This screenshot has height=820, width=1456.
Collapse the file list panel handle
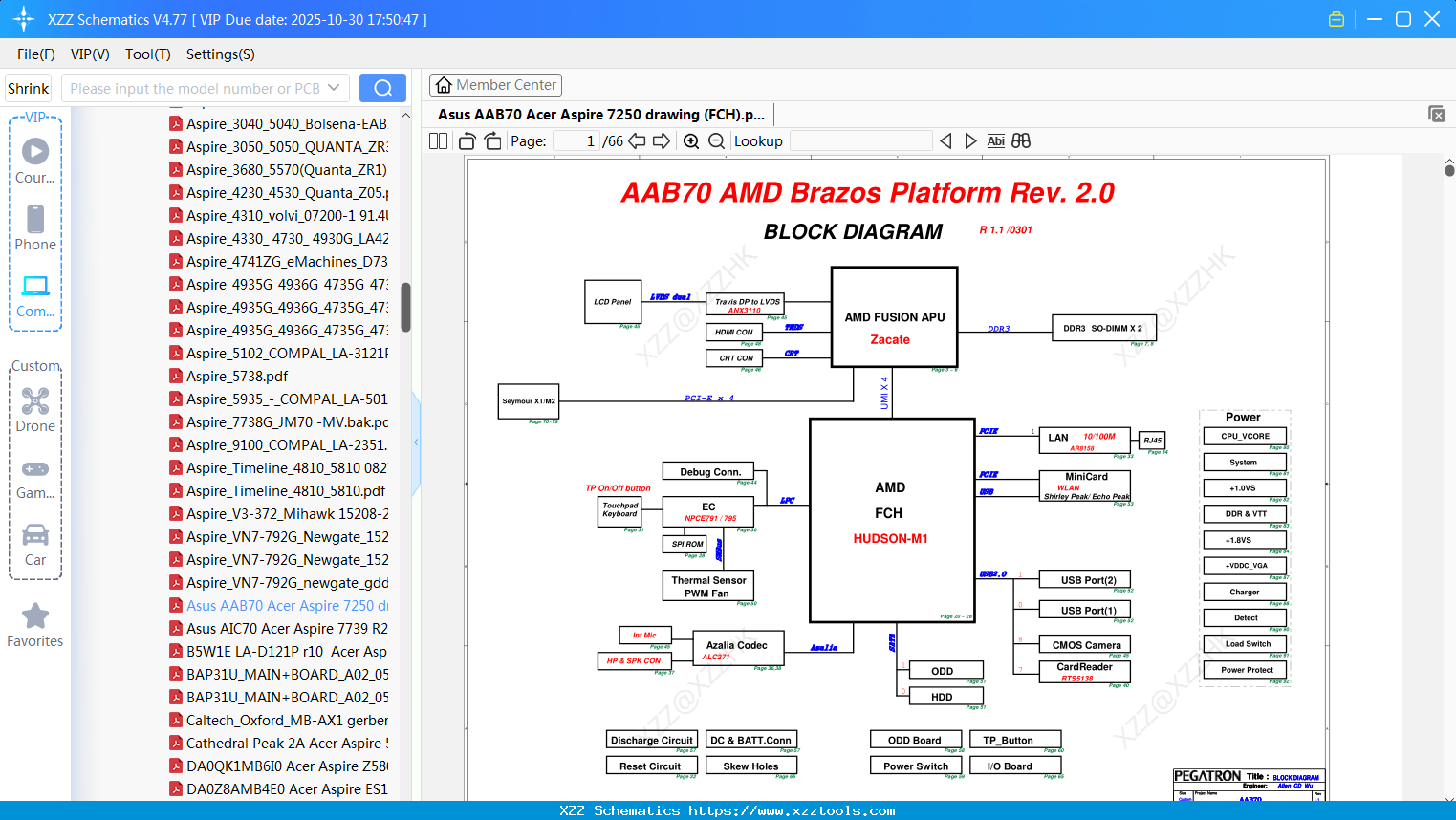(x=416, y=442)
